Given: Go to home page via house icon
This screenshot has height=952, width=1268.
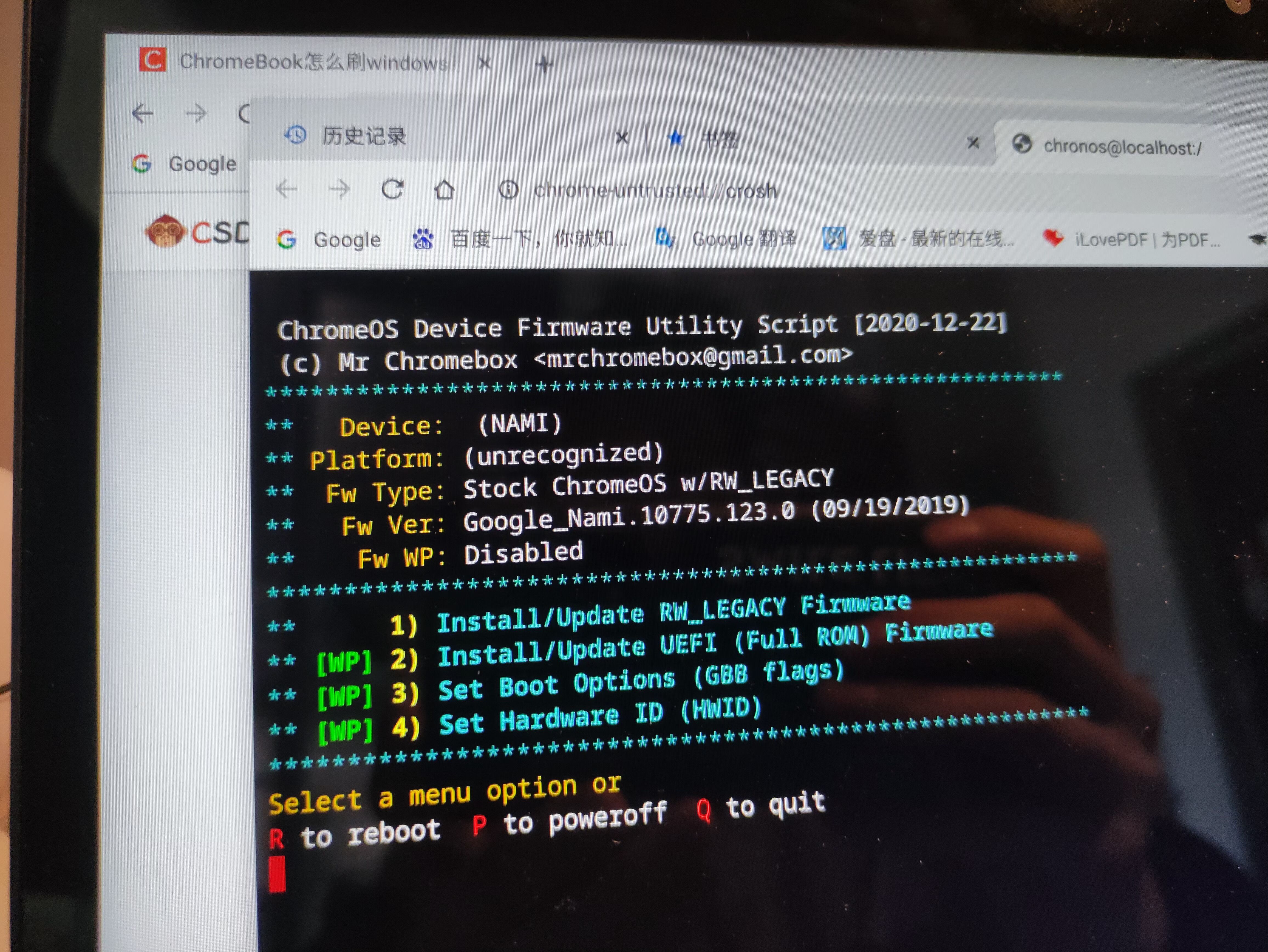Looking at the screenshot, I should click(444, 190).
